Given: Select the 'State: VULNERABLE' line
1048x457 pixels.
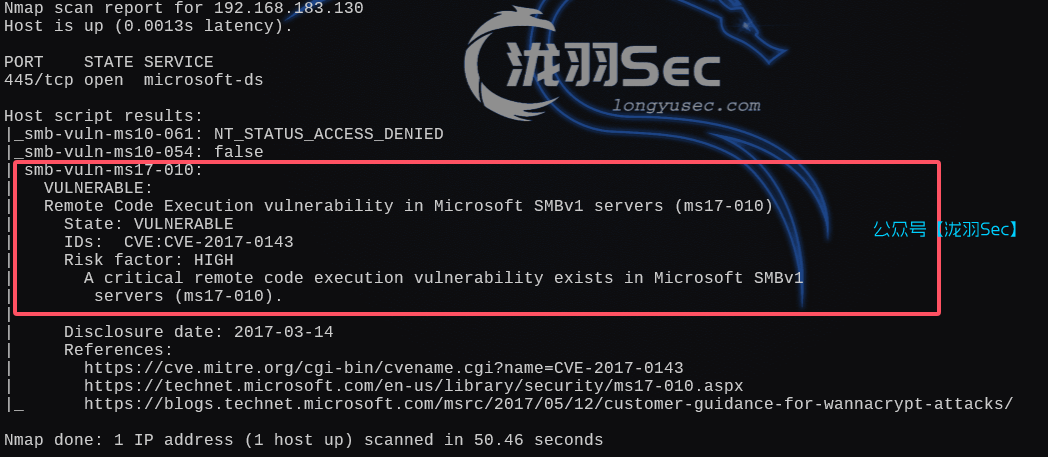Looking at the screenshot, I should coord(148,224).
